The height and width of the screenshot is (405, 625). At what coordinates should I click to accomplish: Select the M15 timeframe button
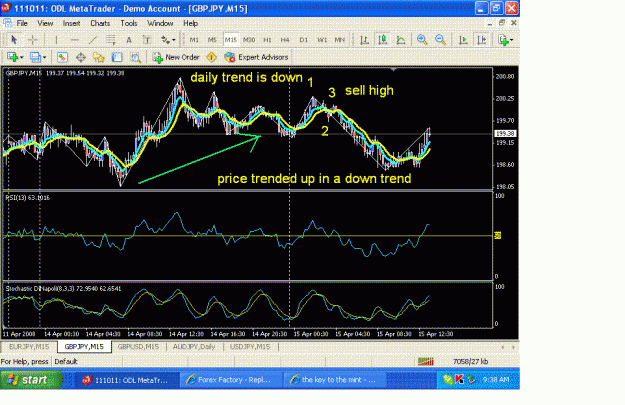click(230, 40)
